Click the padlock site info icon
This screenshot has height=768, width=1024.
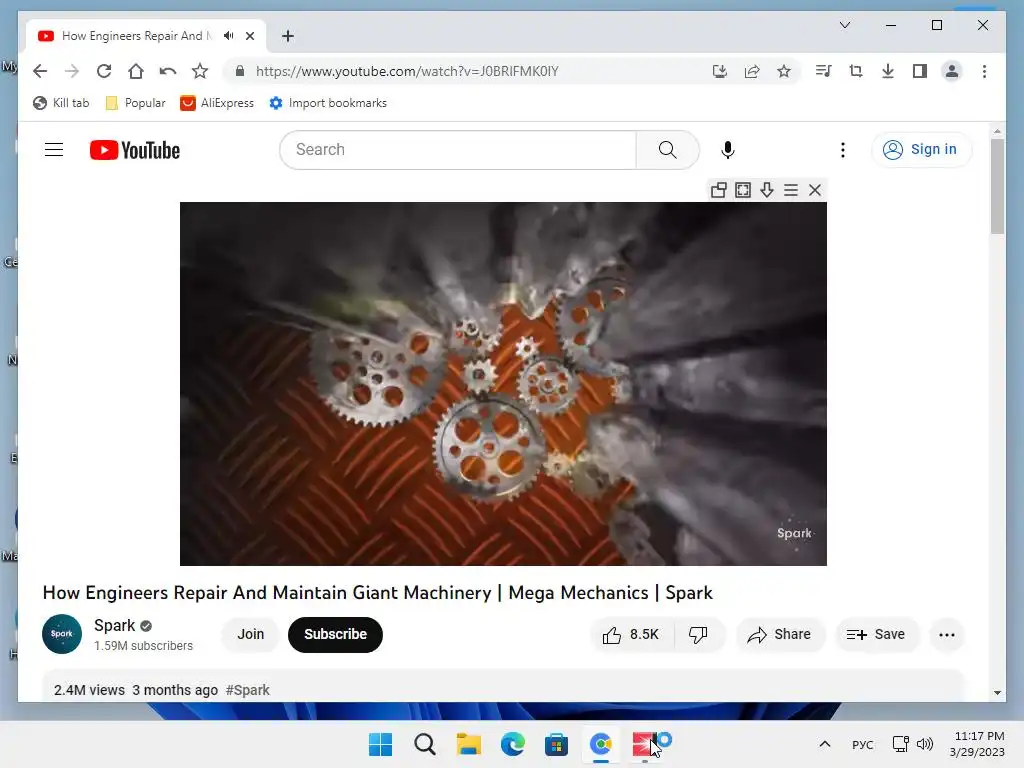[x=240, y=71]
